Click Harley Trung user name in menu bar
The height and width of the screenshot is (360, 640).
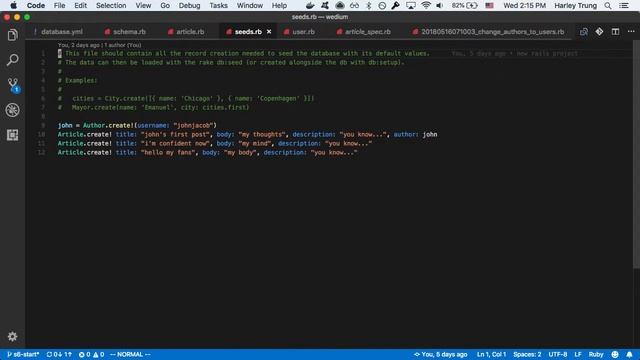(576, 6)
